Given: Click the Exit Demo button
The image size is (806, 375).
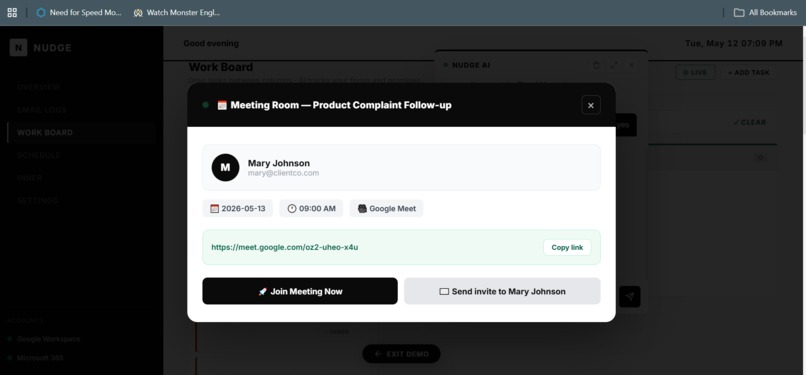Looking at the screenshot, I should coord(401,354).
